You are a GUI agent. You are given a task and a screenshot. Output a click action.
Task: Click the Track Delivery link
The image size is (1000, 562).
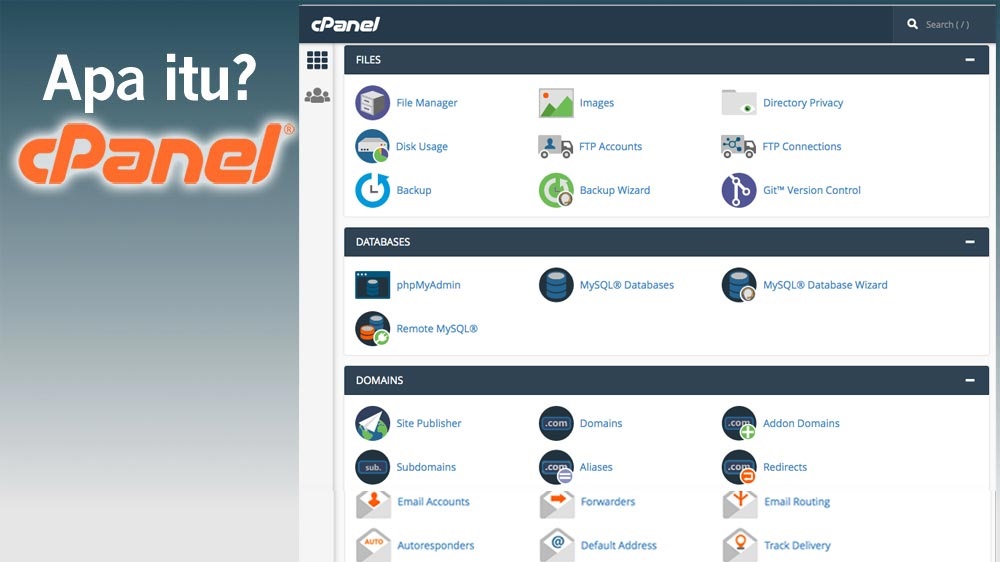[797, 545]
